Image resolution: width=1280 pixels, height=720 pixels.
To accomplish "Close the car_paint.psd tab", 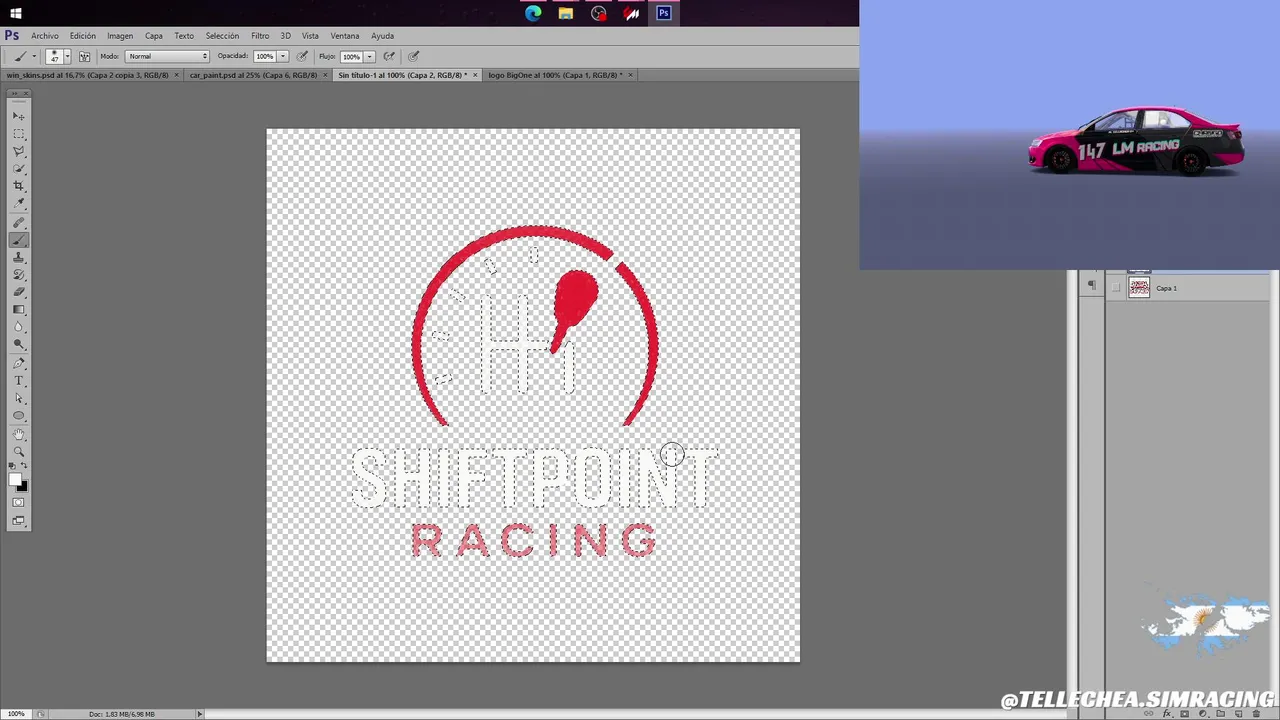I will coord(325,75).
